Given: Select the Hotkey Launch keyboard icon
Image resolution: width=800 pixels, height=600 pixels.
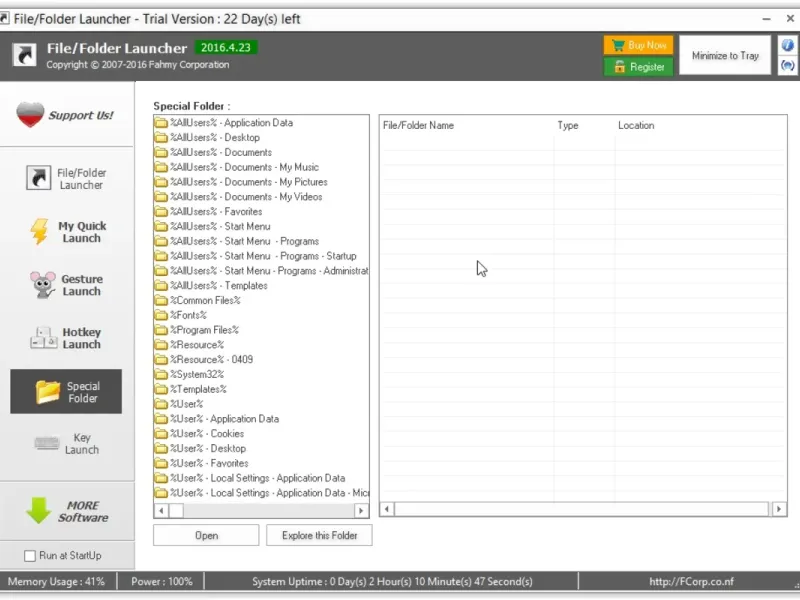Looking at the screenshot, I should pyautogui.click(x=43, y=338).
